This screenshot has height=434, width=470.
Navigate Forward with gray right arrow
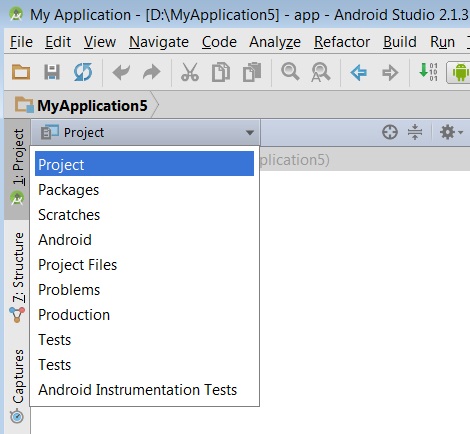390,72
